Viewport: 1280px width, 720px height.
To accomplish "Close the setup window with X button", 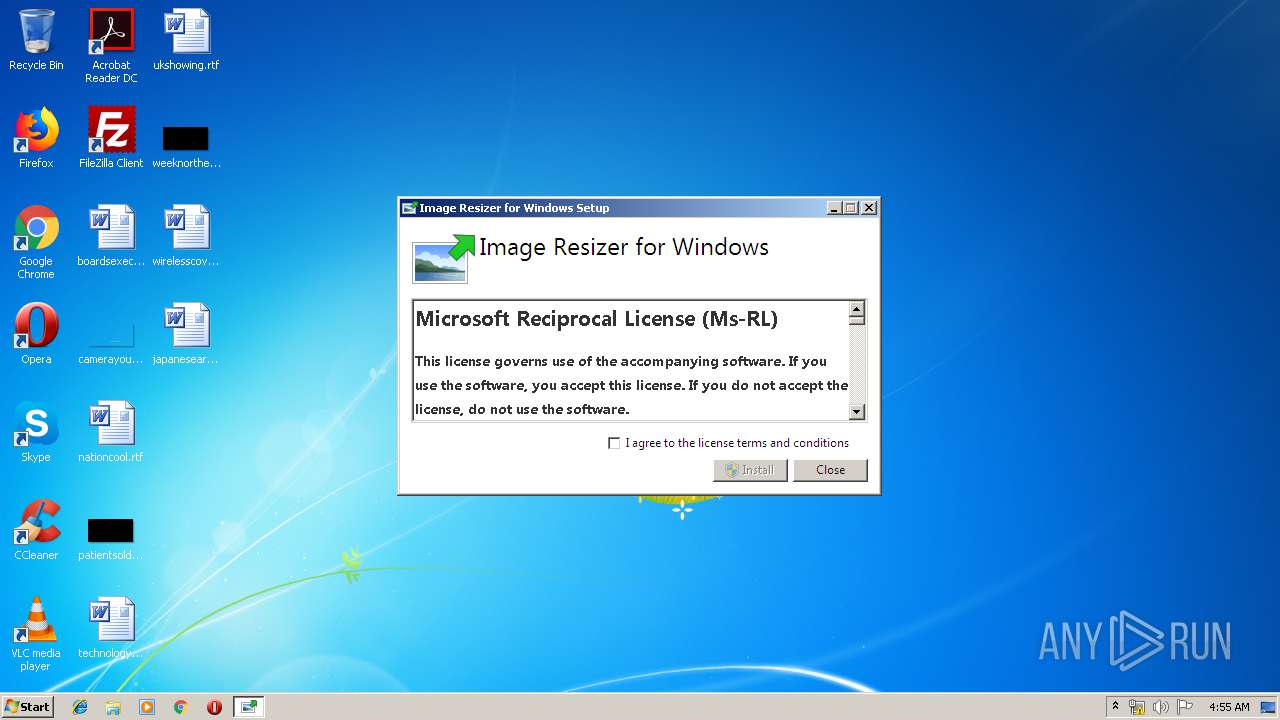I will (869, 208).
